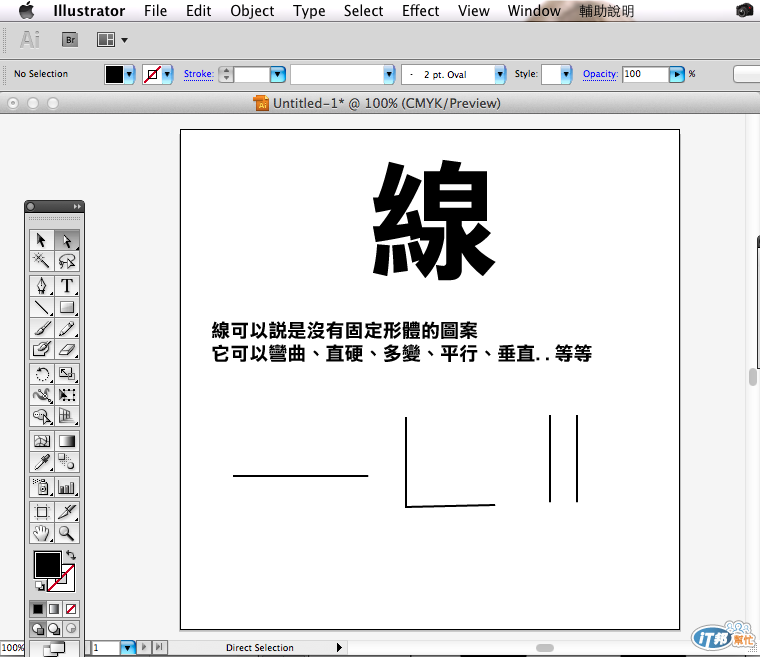Open the Arrange Documents dropdown
Image resolution: width=760 pixels, height=657 pixels.
[x=112, y=40]
